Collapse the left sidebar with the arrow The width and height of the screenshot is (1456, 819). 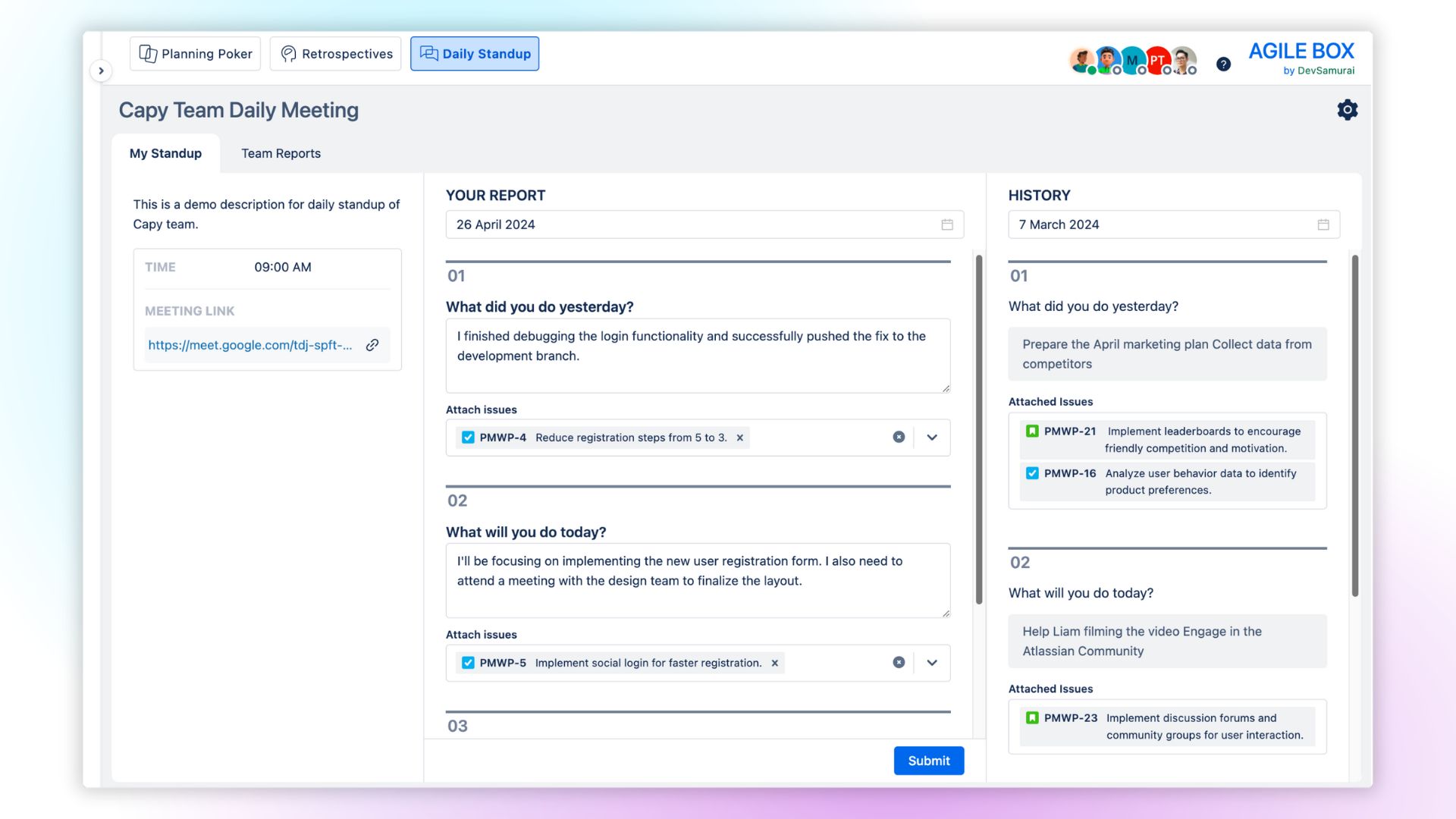[102, 71]
